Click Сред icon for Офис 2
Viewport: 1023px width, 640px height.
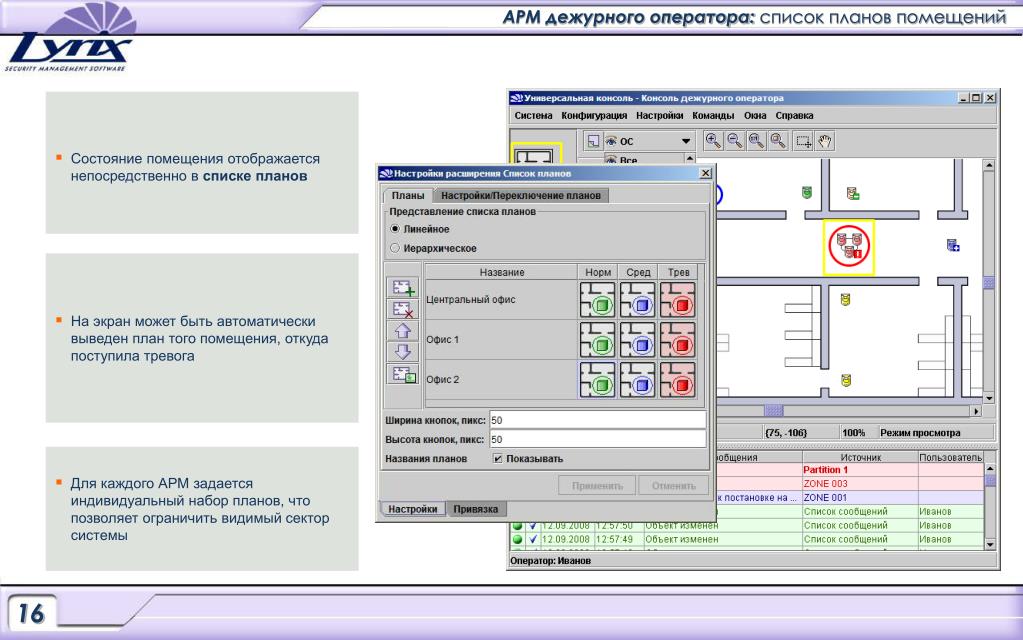(x=637, y=380)
